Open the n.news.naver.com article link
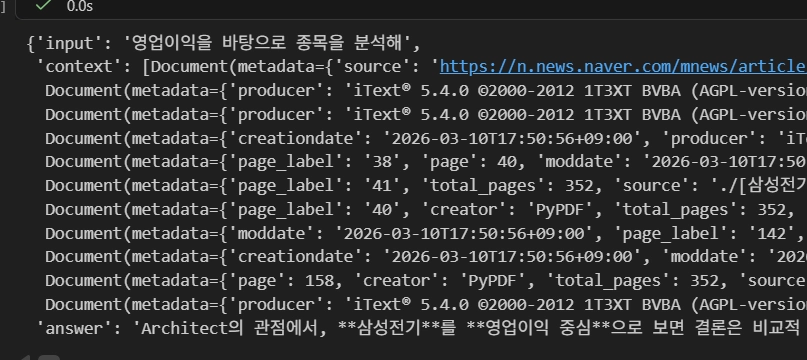This screenshot has height=360, width=807. pyautogui.click(x=623, y=66)
